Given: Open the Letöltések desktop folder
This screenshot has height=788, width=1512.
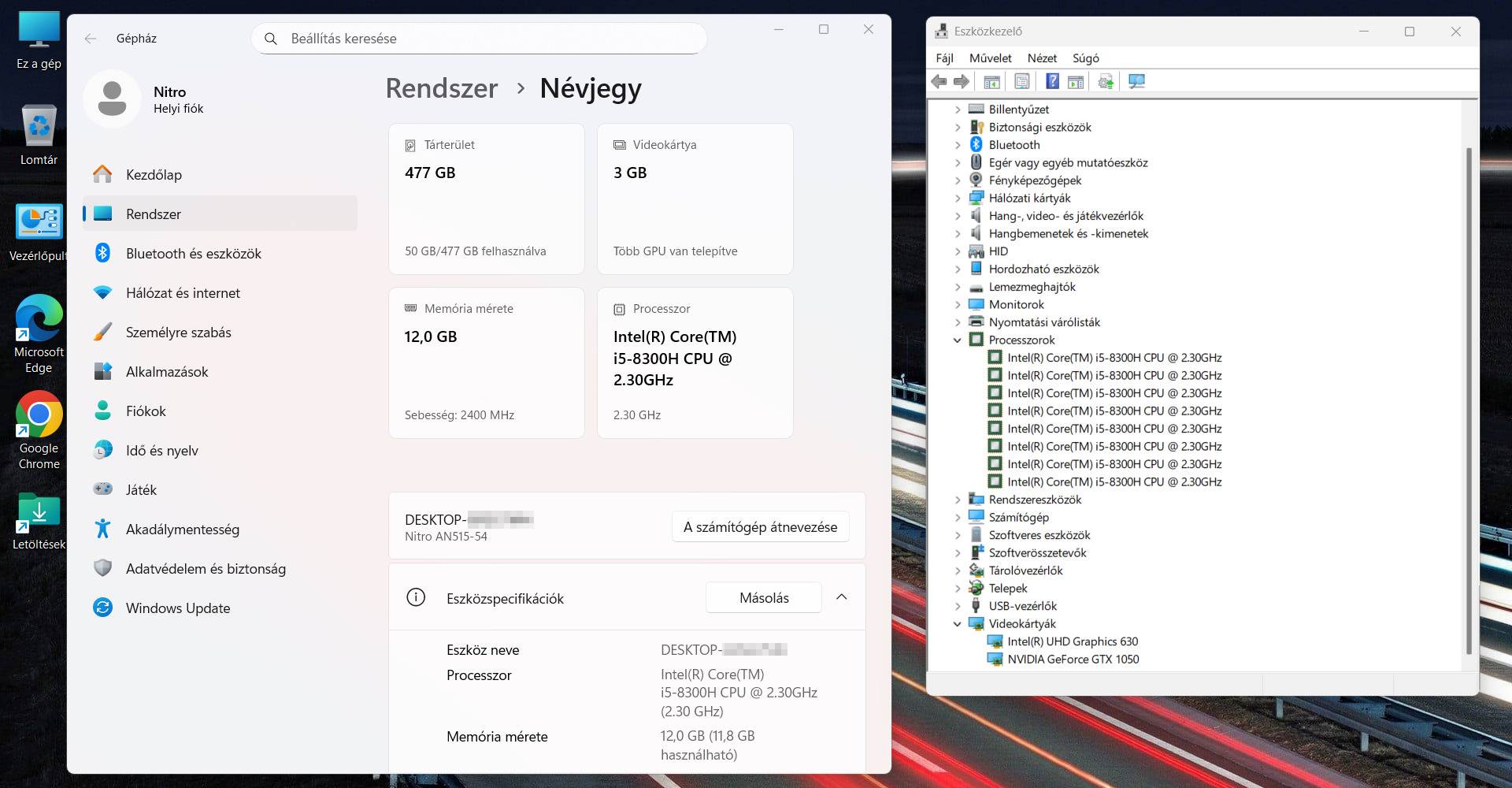Looking at the screenshot, I should tap(39, 521).
